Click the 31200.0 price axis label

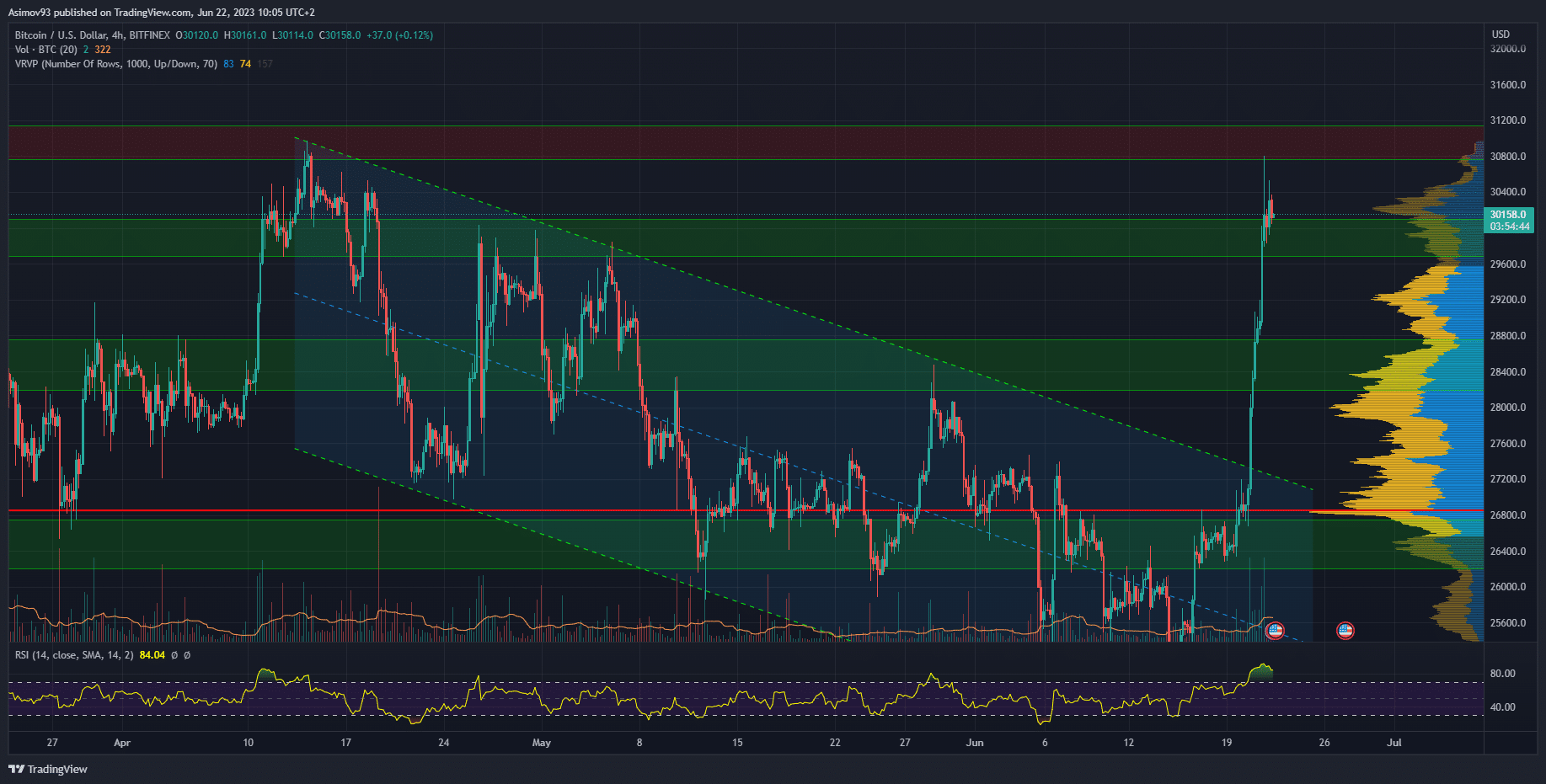(x=1508, y=120)
